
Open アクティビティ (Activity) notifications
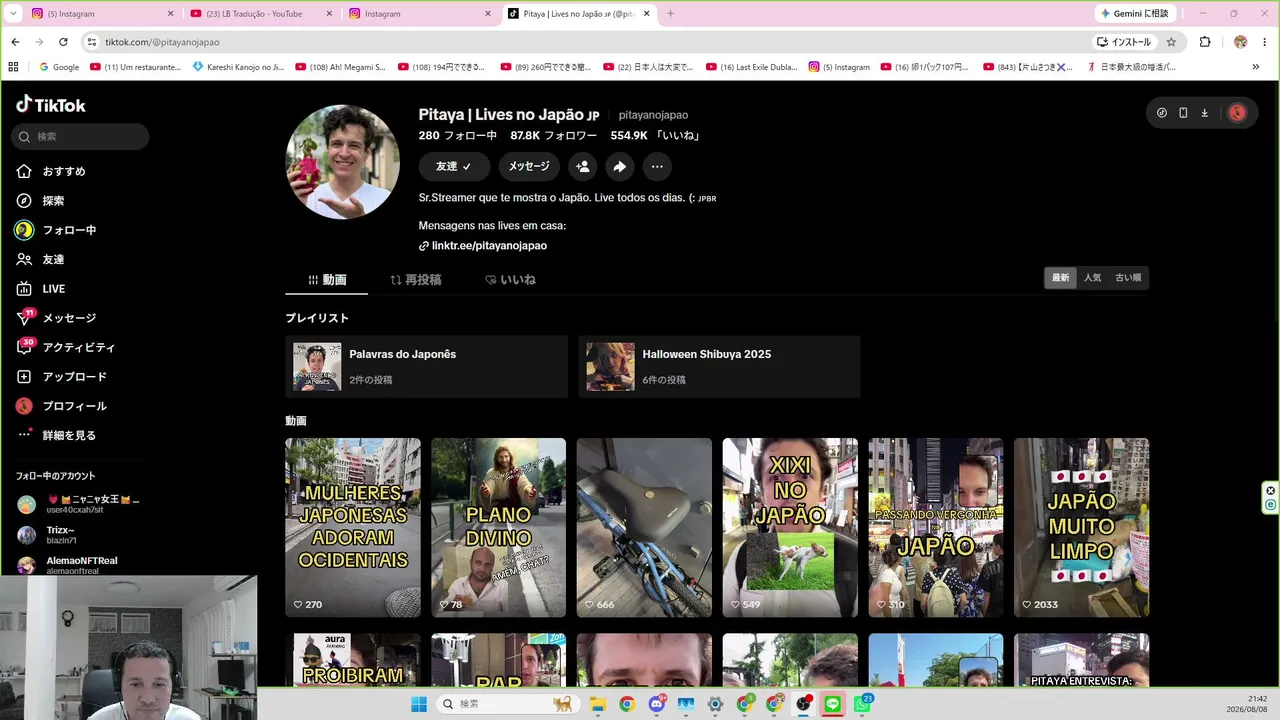[65, 347]
